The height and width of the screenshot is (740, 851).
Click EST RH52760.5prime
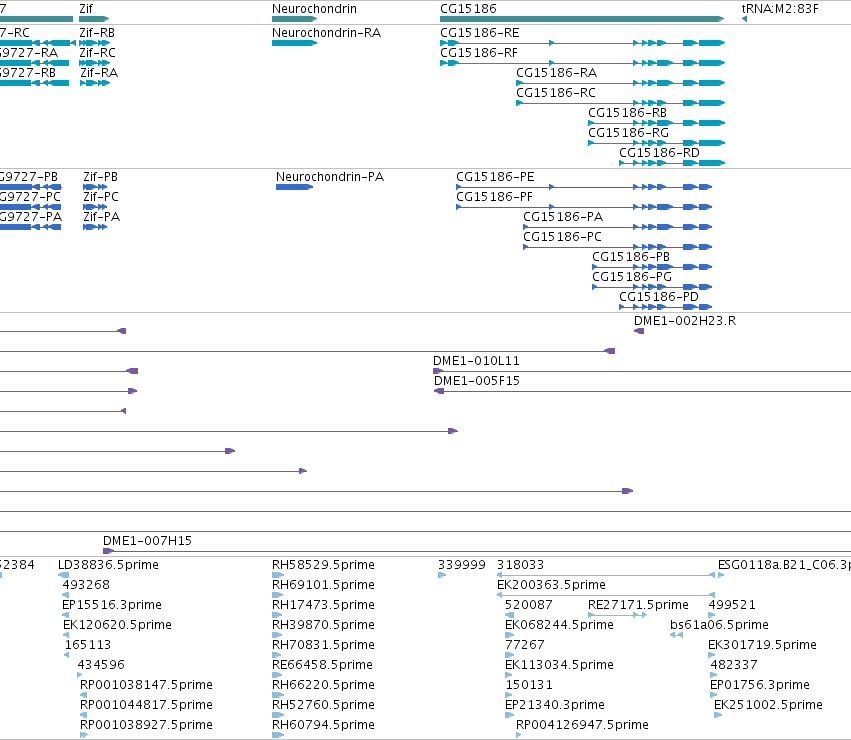(x=323, y=705)
